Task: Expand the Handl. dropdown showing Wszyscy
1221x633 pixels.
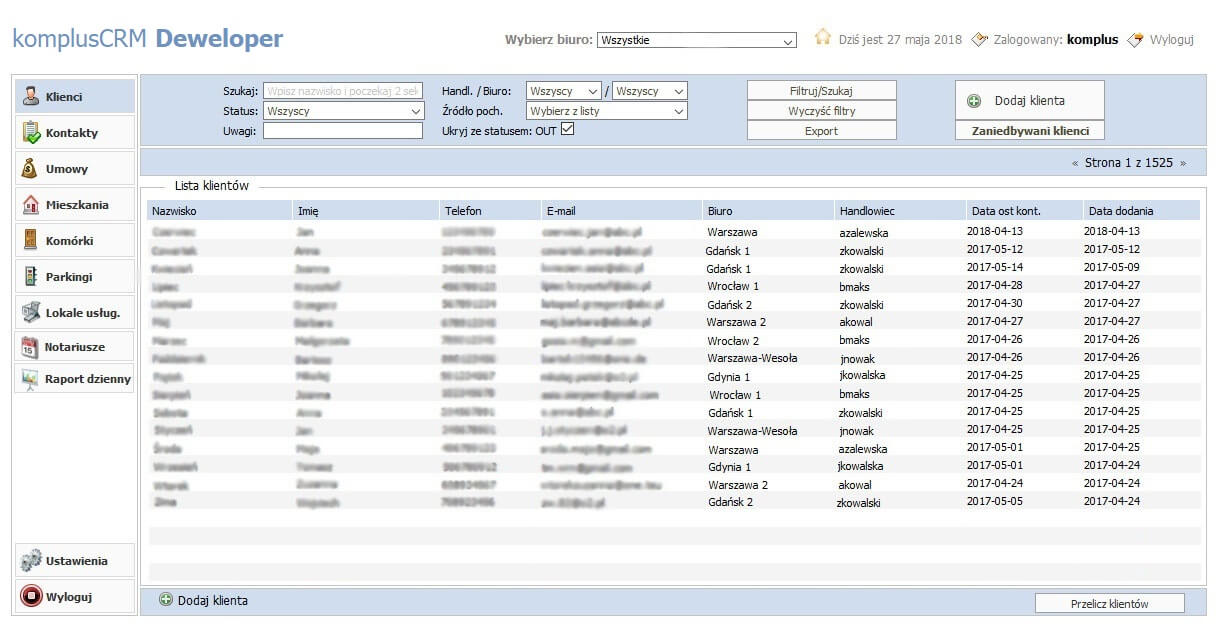Action: [564, 91]
